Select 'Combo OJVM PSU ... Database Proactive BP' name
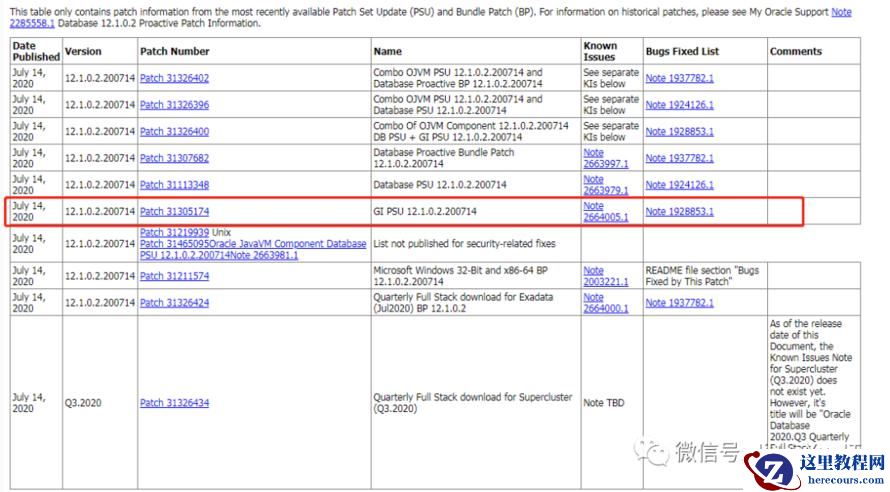 pos(458,78)
